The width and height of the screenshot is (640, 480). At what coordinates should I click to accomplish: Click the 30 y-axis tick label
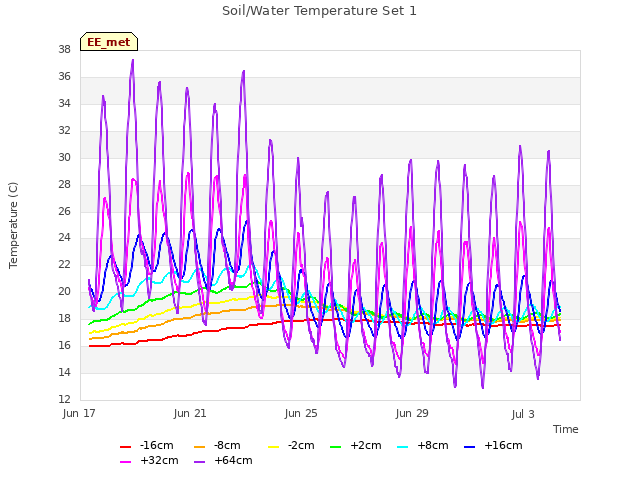(64, 157)
